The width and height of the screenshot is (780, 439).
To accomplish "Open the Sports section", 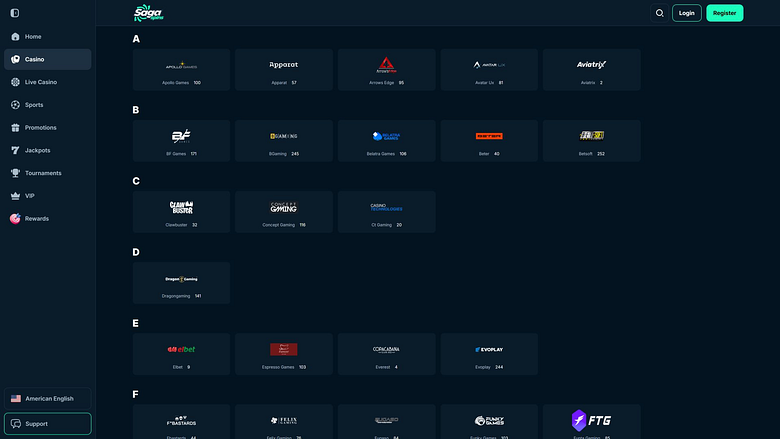I will (x=47, y=105).
